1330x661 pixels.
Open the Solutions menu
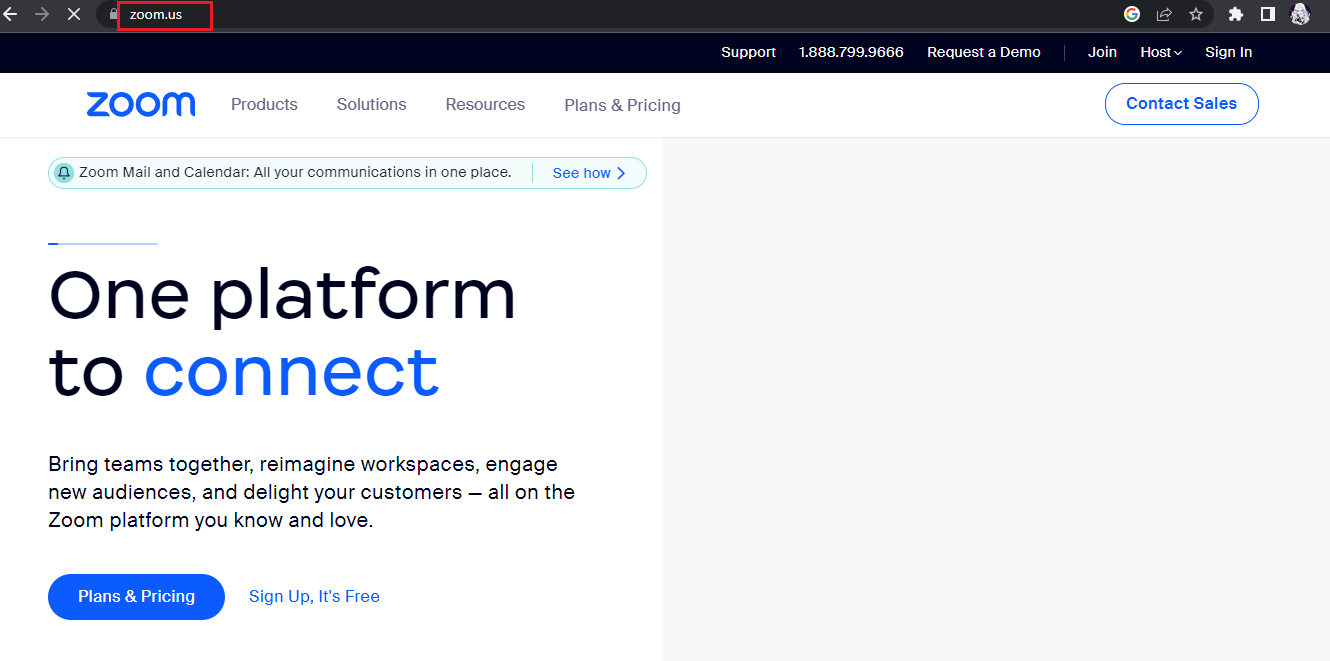[372, 104]
